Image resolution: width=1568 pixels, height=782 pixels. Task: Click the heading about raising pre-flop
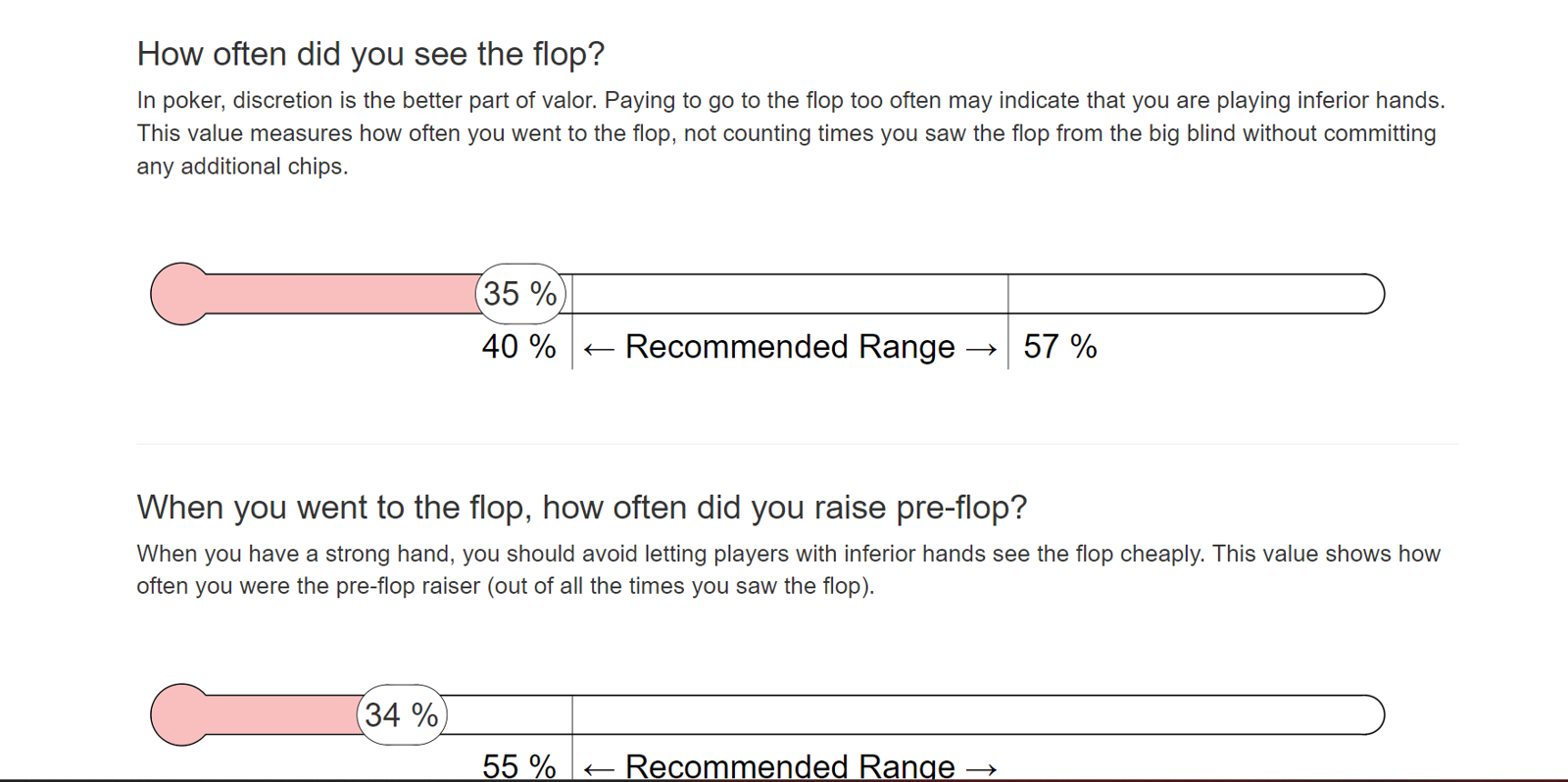point(582,508)
